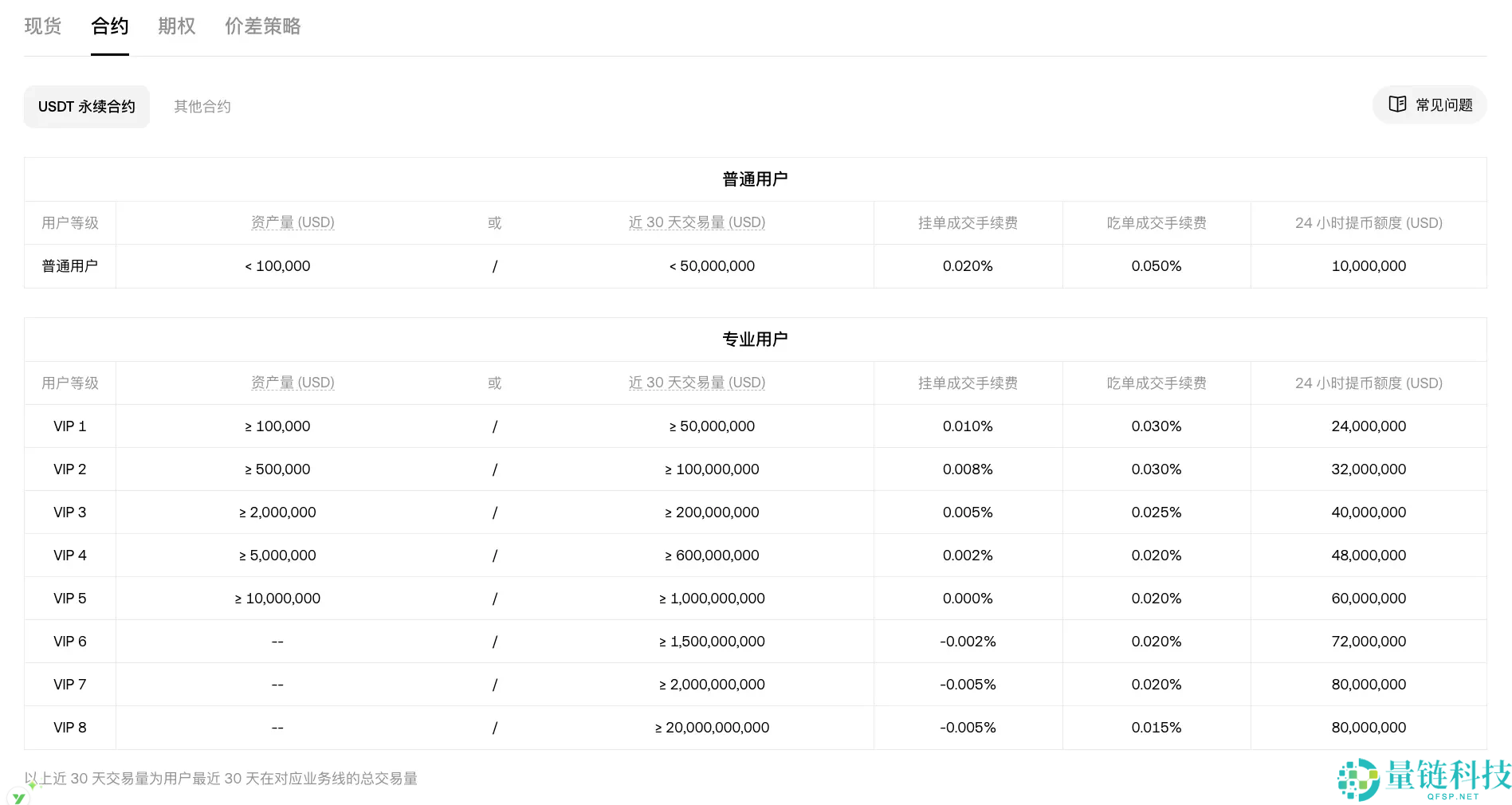The height and width of the screenshot is (805, 1512).
Task: Click the footnote text about 30-day trading volume
Action: pos(221,779)
